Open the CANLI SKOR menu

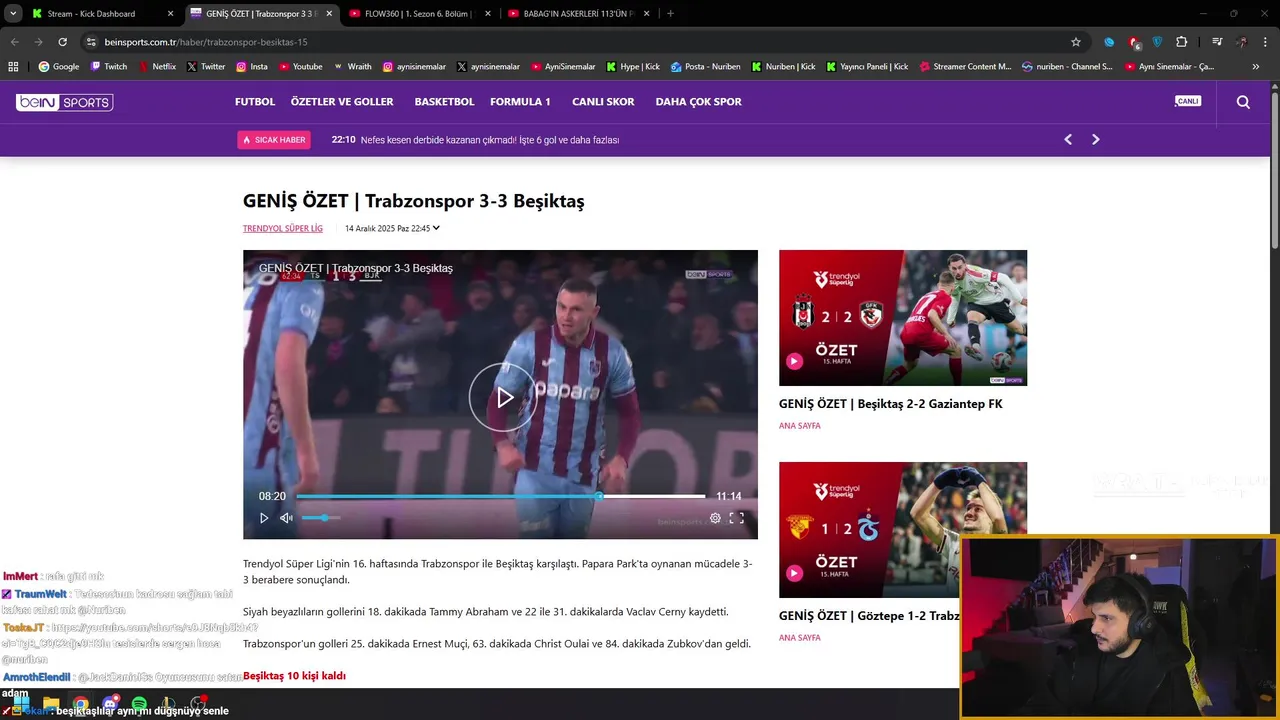[x=603, y=102]
